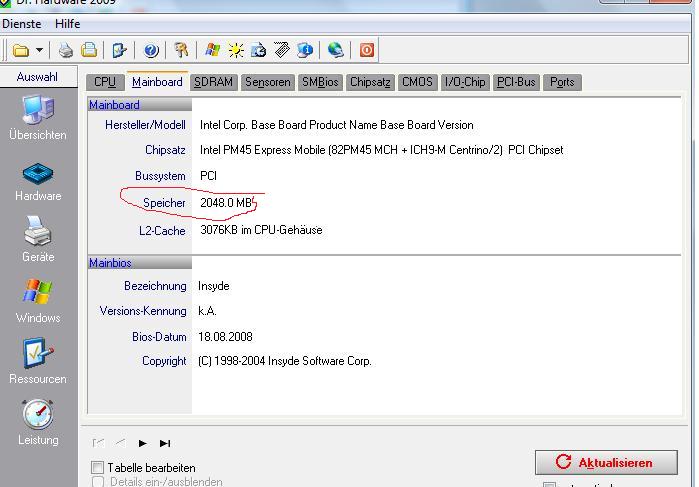The width and height of the screenshot is (699, 487).
Task: Open the Ressourcen sidebar section
Action: [38, 362]
